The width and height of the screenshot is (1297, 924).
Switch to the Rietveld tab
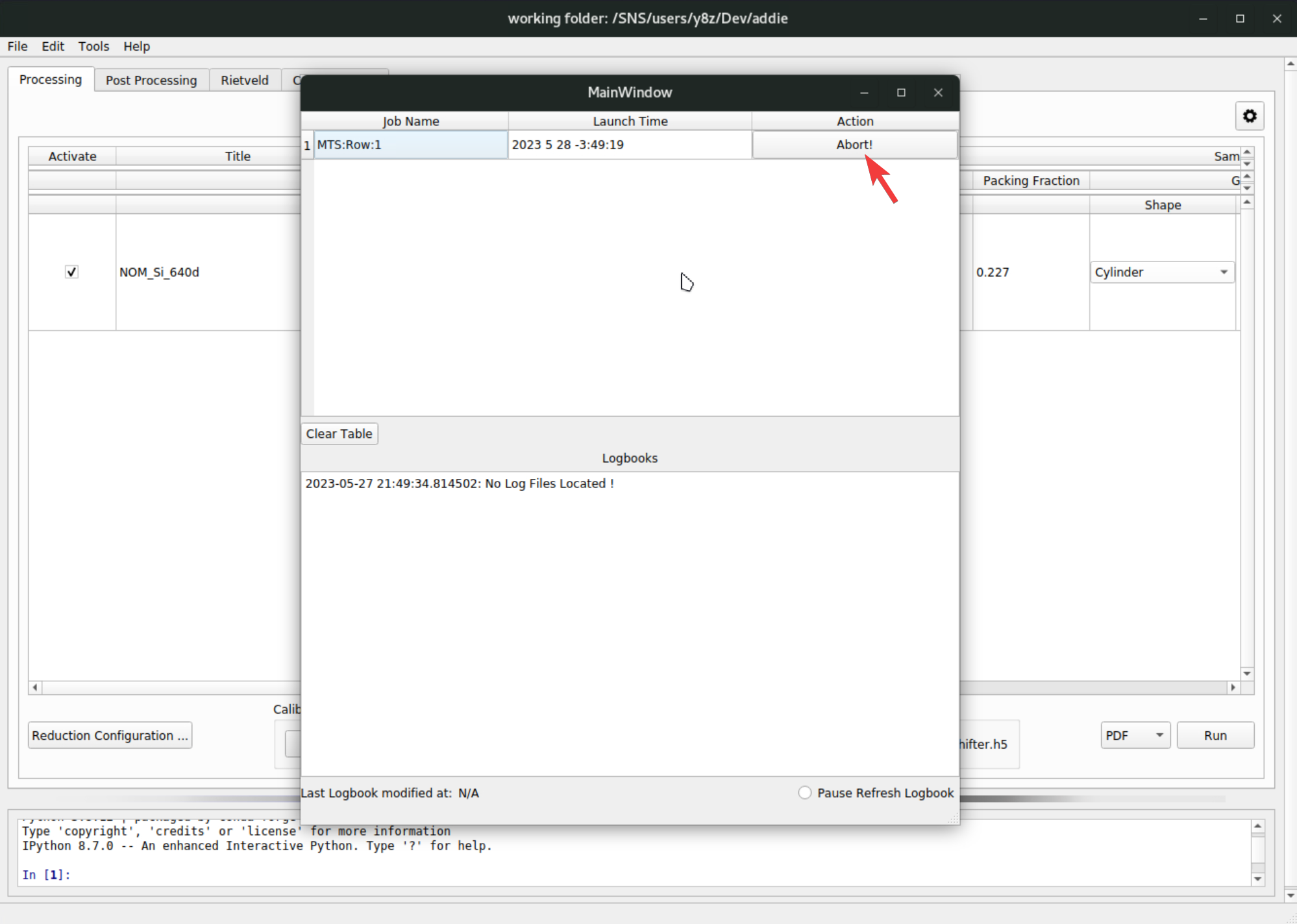pyautogui.click(x=244, y=80)
